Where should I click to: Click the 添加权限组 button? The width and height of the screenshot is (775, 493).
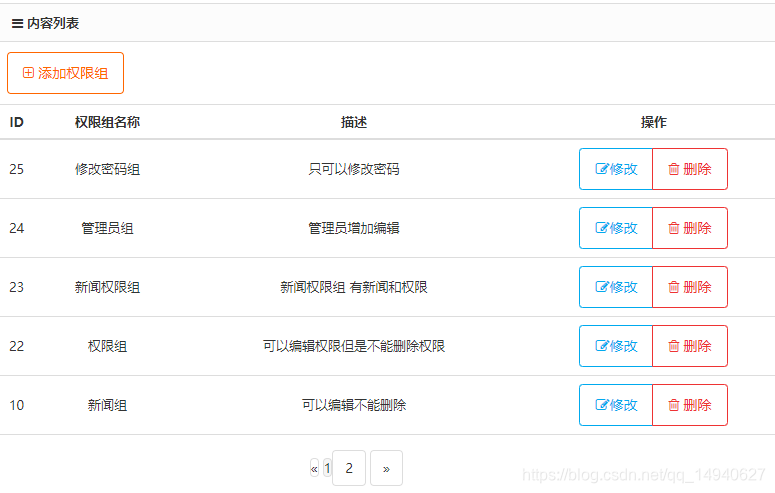(65, 73)
